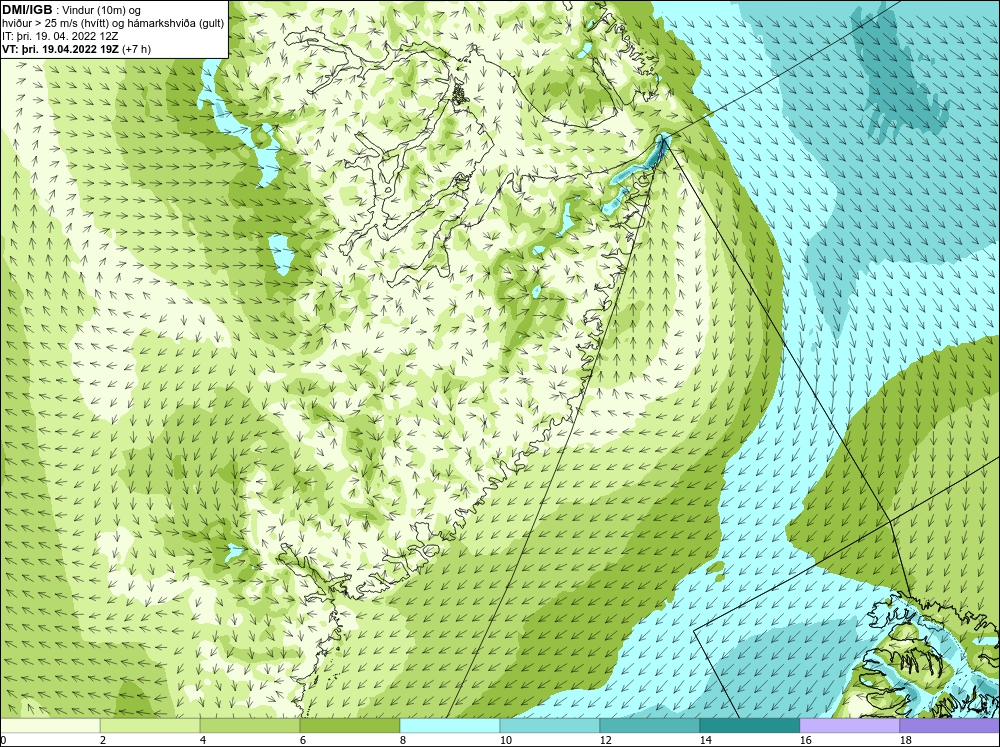Click the legend label '0'
The width and height of the screenshot is (1000, 747).
click(3, 740)
